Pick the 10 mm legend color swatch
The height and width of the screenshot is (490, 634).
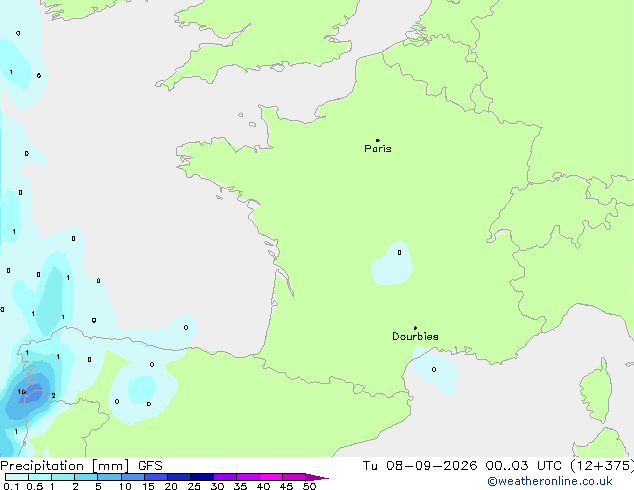pyautogui.click(x=132, y=477)
